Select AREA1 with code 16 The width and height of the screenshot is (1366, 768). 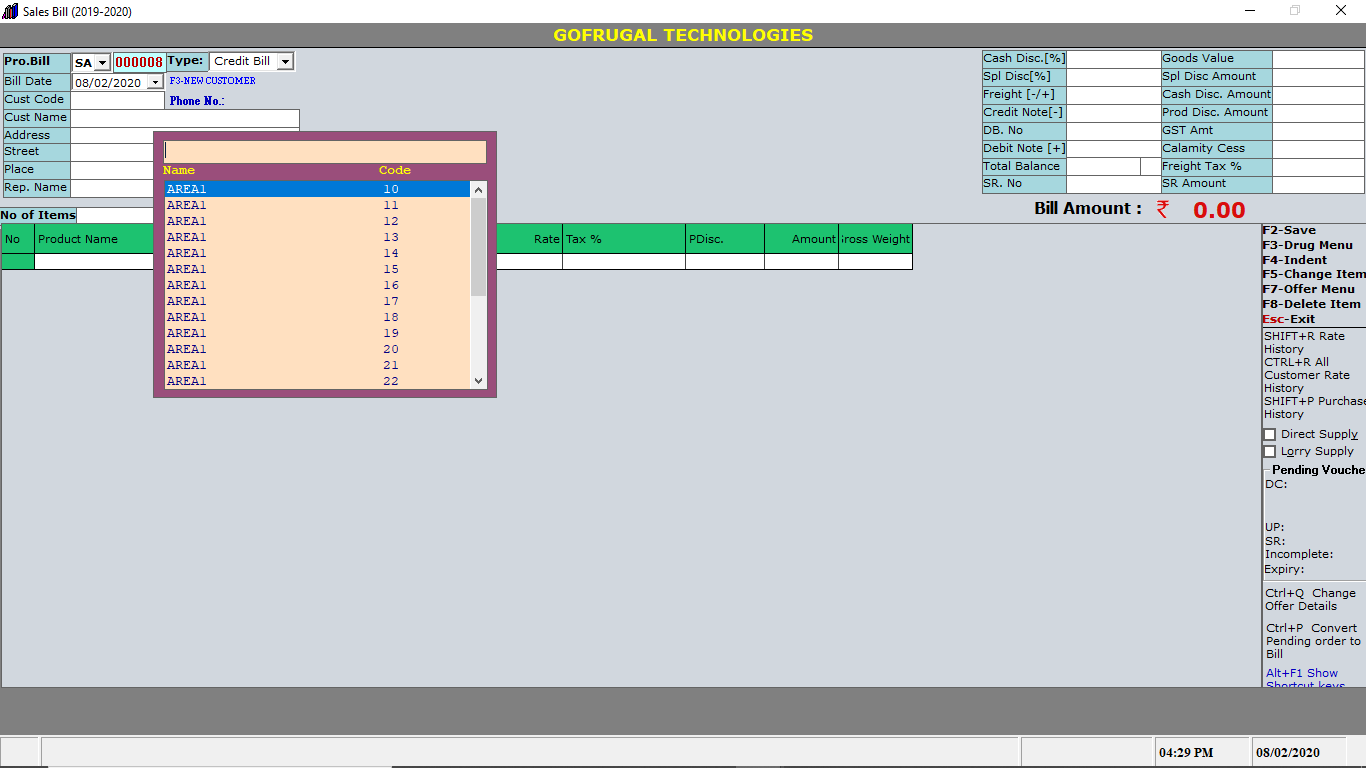point(317,285)
